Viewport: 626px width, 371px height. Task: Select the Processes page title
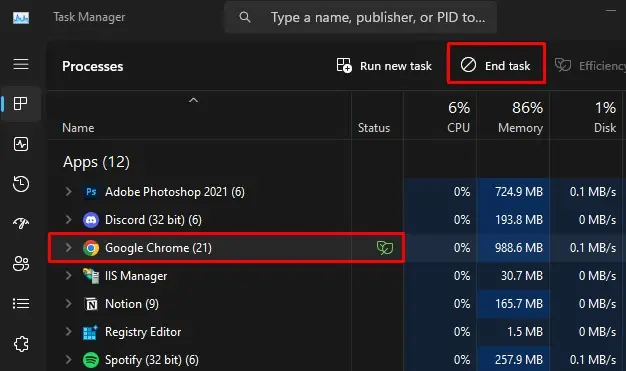point(93,66)
